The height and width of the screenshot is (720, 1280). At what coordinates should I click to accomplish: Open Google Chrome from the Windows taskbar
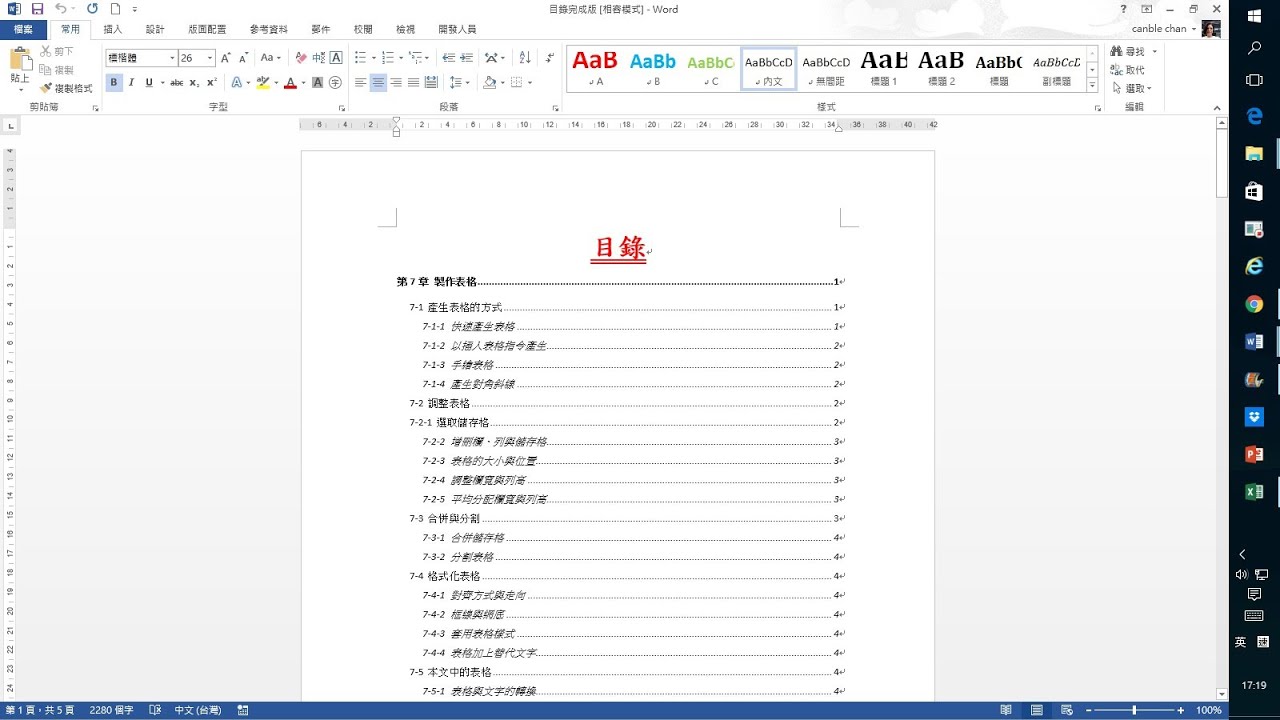click(x=1254, y=305)
